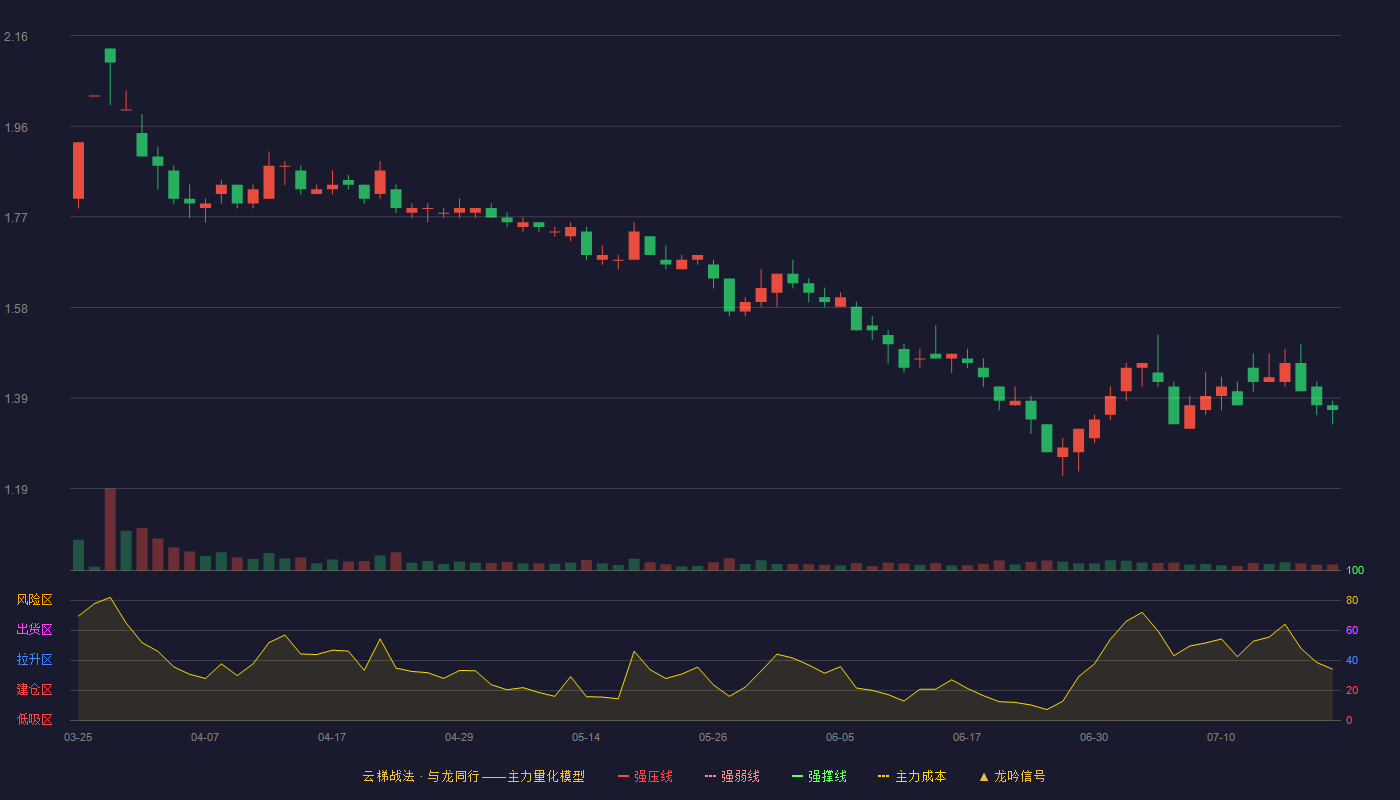Click the 06-30 date label
Image resolution: width=1400 pixels, height=800 pixels.
(x=1094, y=737)
